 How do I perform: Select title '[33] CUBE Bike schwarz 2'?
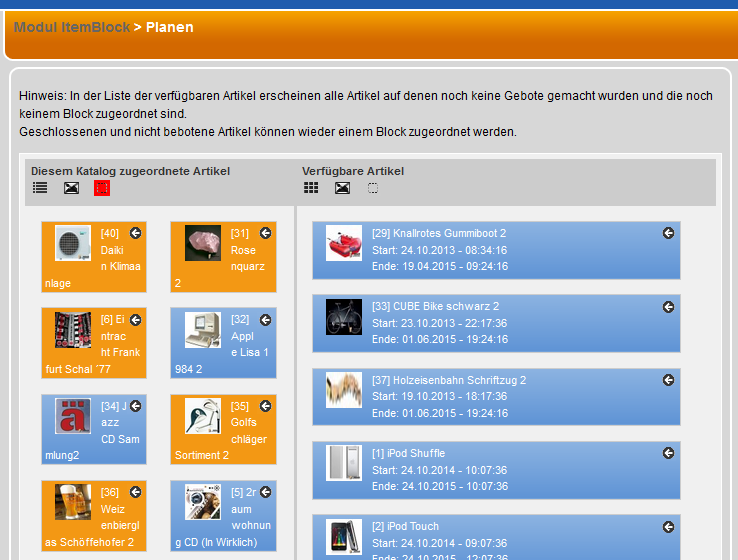pos(435,306)
